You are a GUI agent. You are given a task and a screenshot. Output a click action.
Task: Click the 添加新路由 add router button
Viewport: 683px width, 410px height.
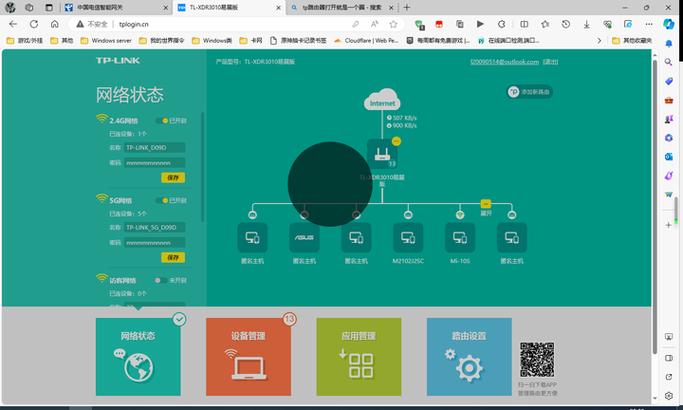pyautogui.click(x=530, y=92)
